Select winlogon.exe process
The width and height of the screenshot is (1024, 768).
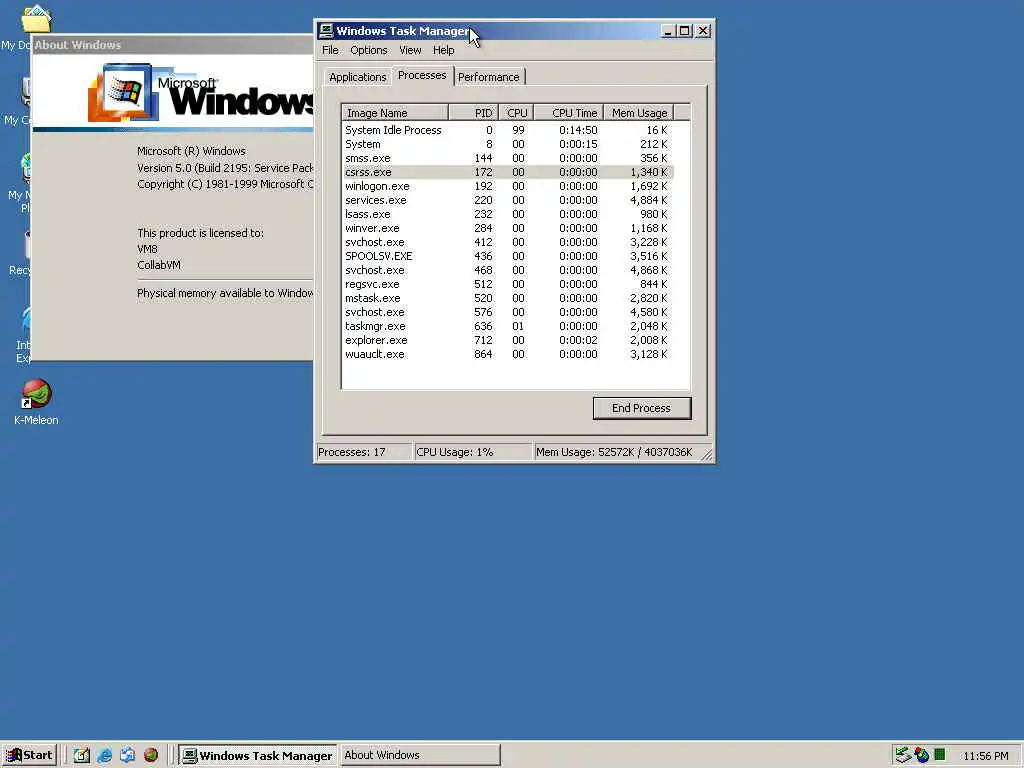tap(507, 186)
